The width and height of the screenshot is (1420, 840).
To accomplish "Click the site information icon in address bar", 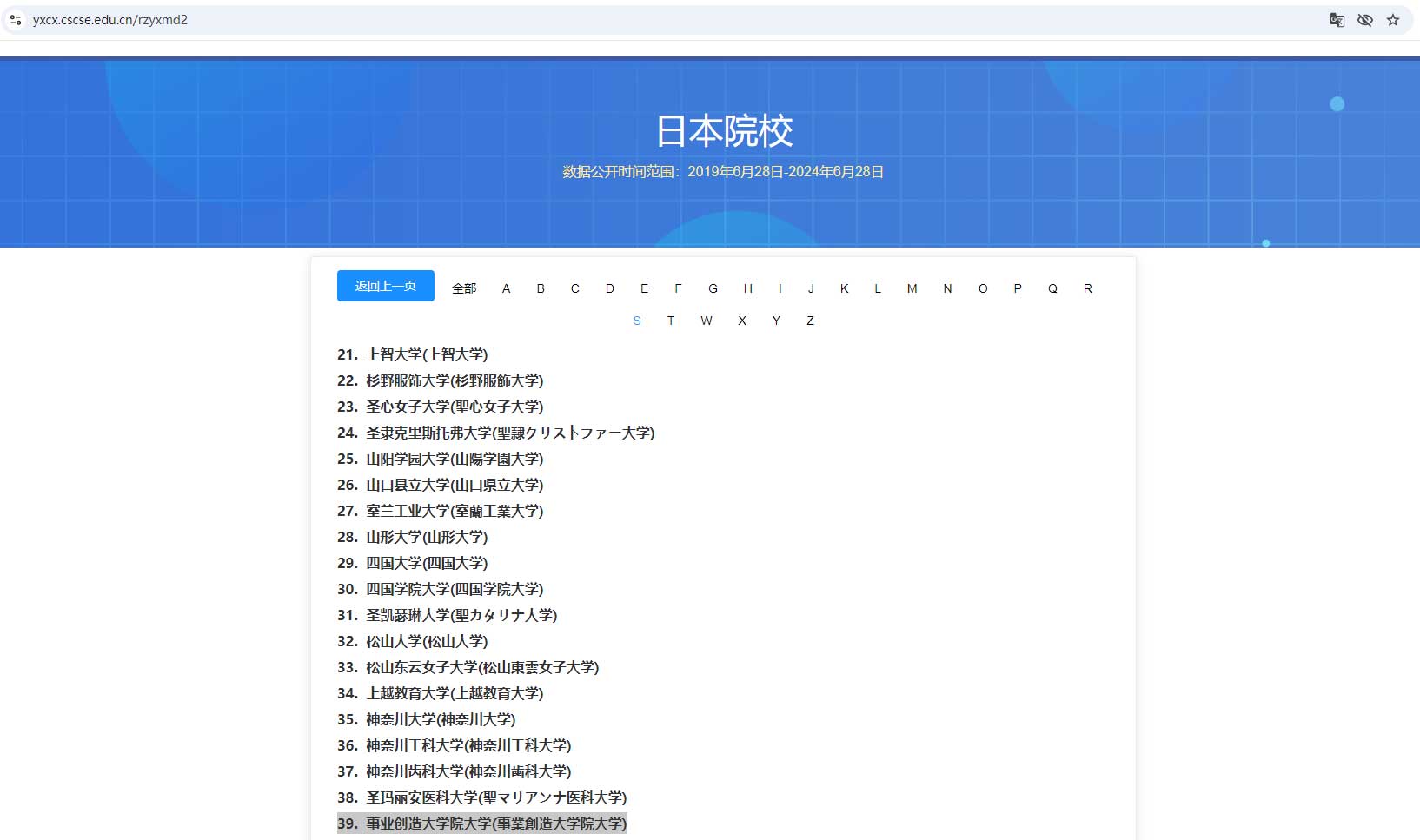I will point(16,20).
